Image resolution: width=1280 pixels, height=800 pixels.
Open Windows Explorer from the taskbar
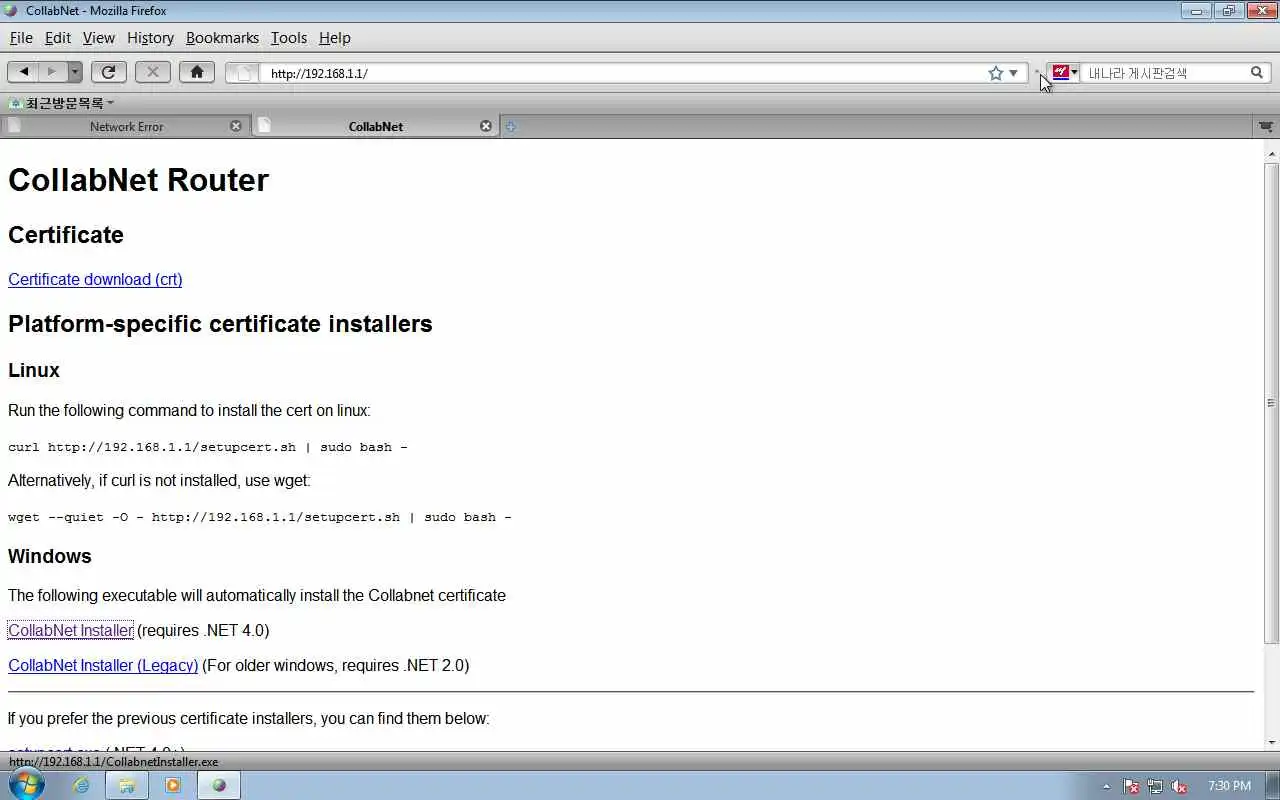pos(127,785)
